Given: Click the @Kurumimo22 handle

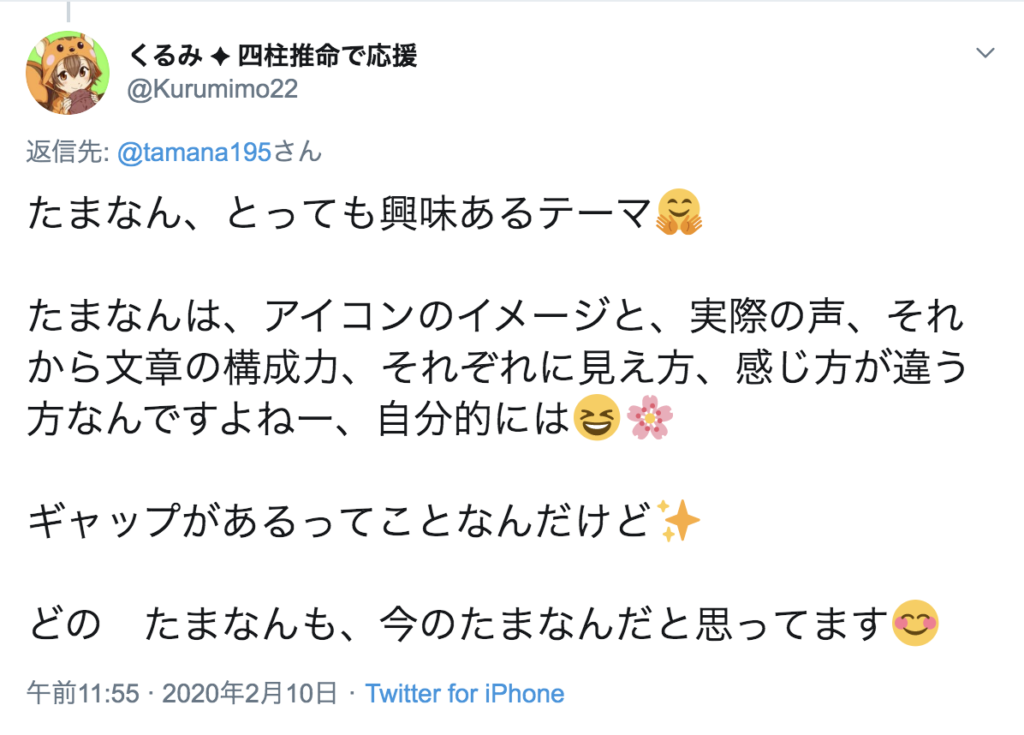Looking at the screenshot, I should point(213,89).
